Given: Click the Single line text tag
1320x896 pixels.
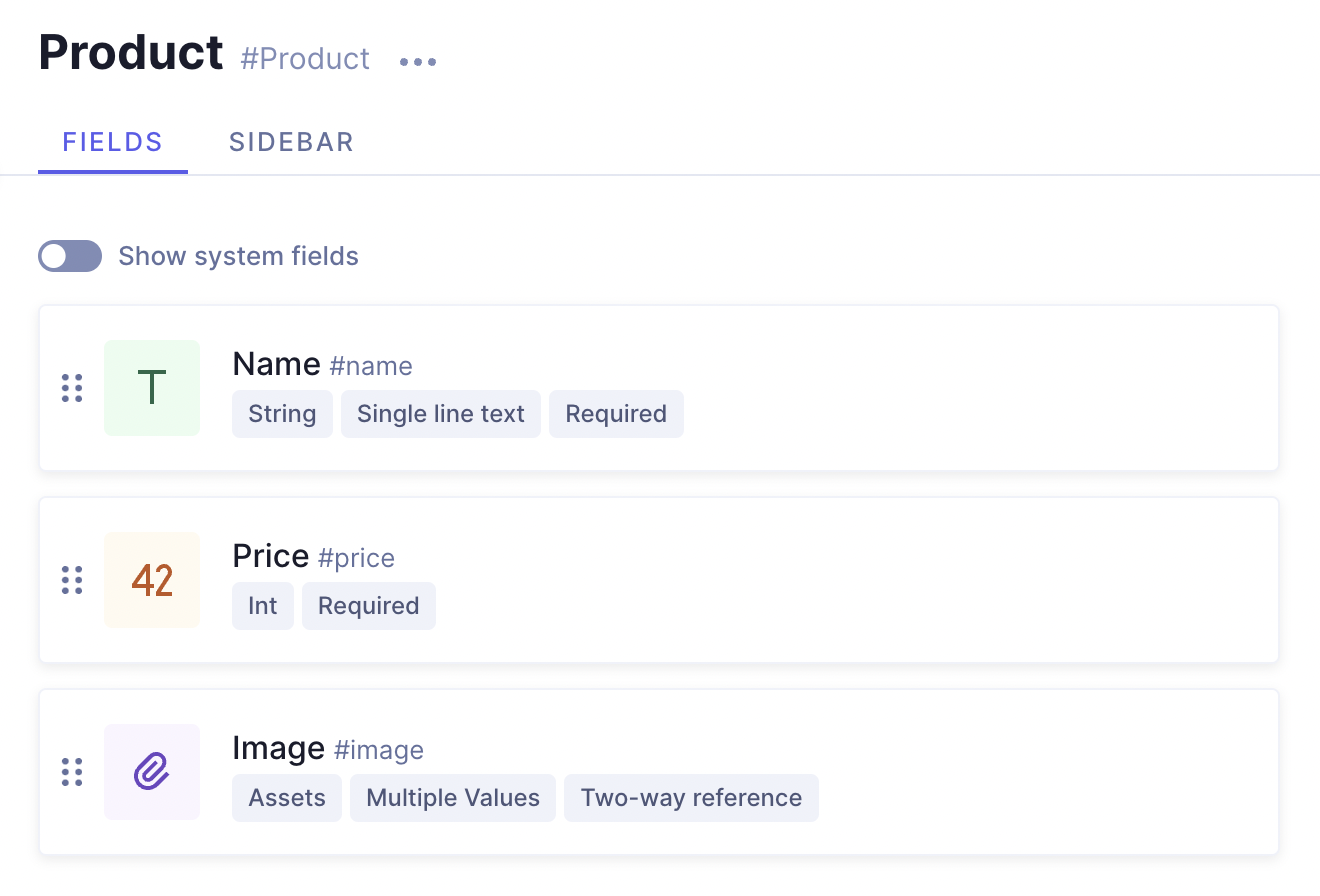Looking at the screenshot, I should [x=441, y=414].
